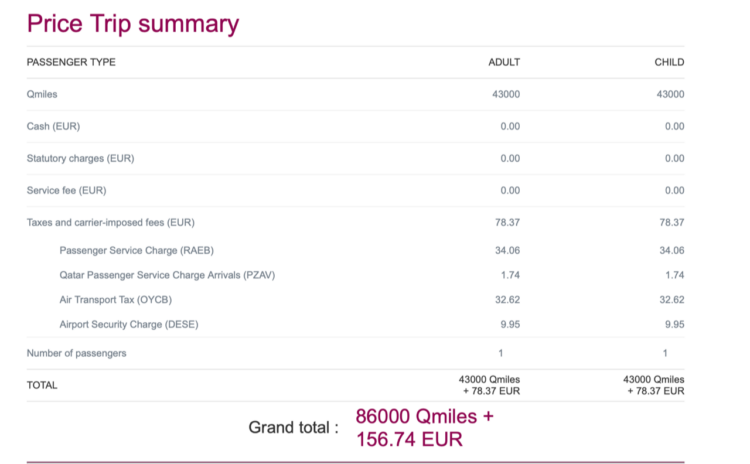Image resolution: width=750 pixels, height=464 pixels.
Task: Select child Statutory charges value 0.00
Action: click(x=674, y=158)
